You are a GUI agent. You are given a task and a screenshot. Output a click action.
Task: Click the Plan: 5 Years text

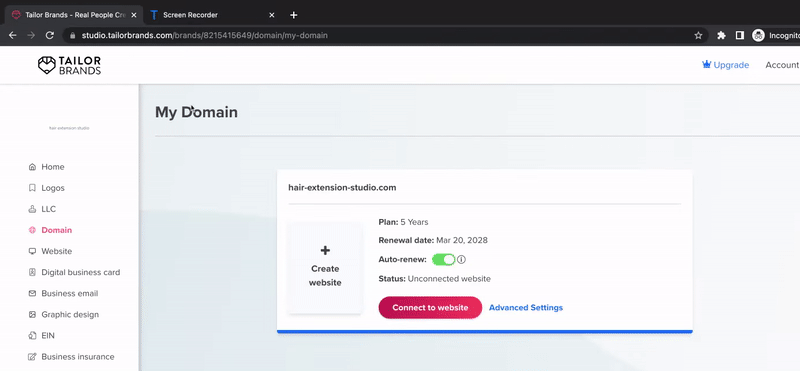coord(404,222)
